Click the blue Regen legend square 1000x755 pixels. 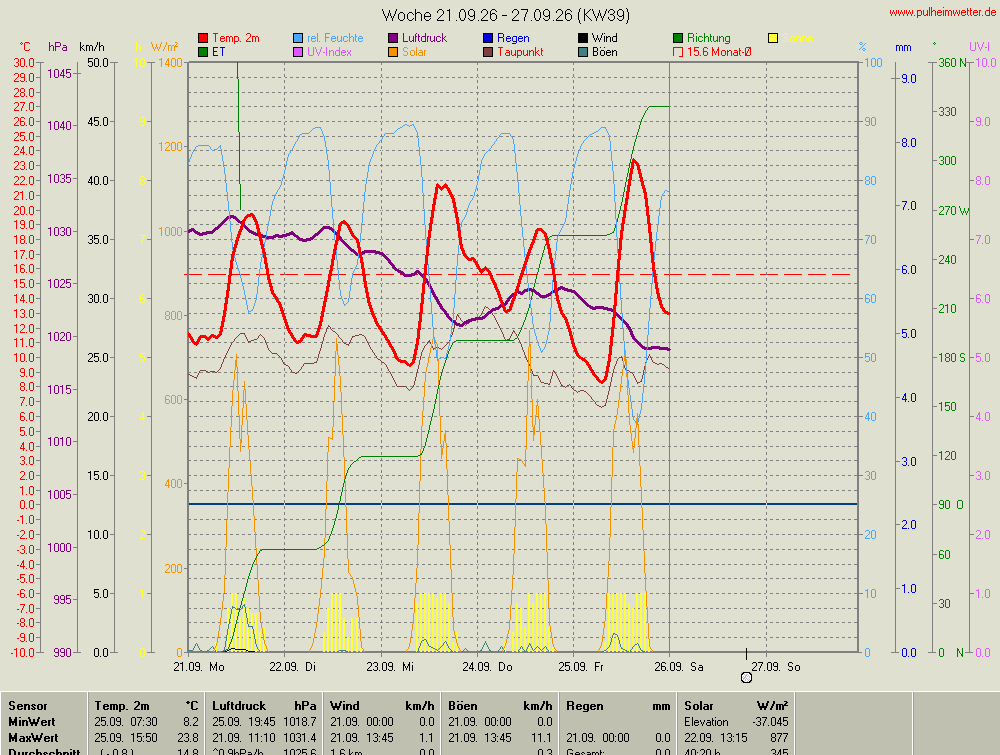(488, 38)
